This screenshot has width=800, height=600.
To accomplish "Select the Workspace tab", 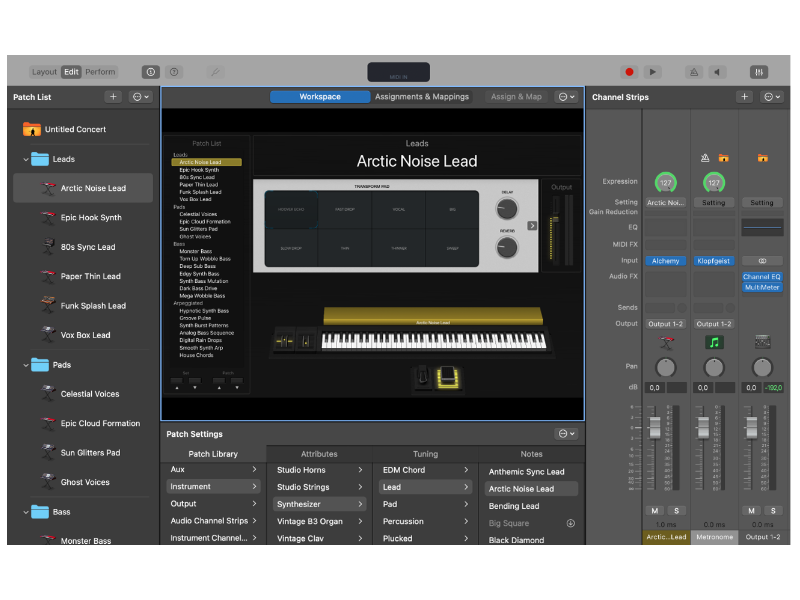I will click(x=320, y=96).
